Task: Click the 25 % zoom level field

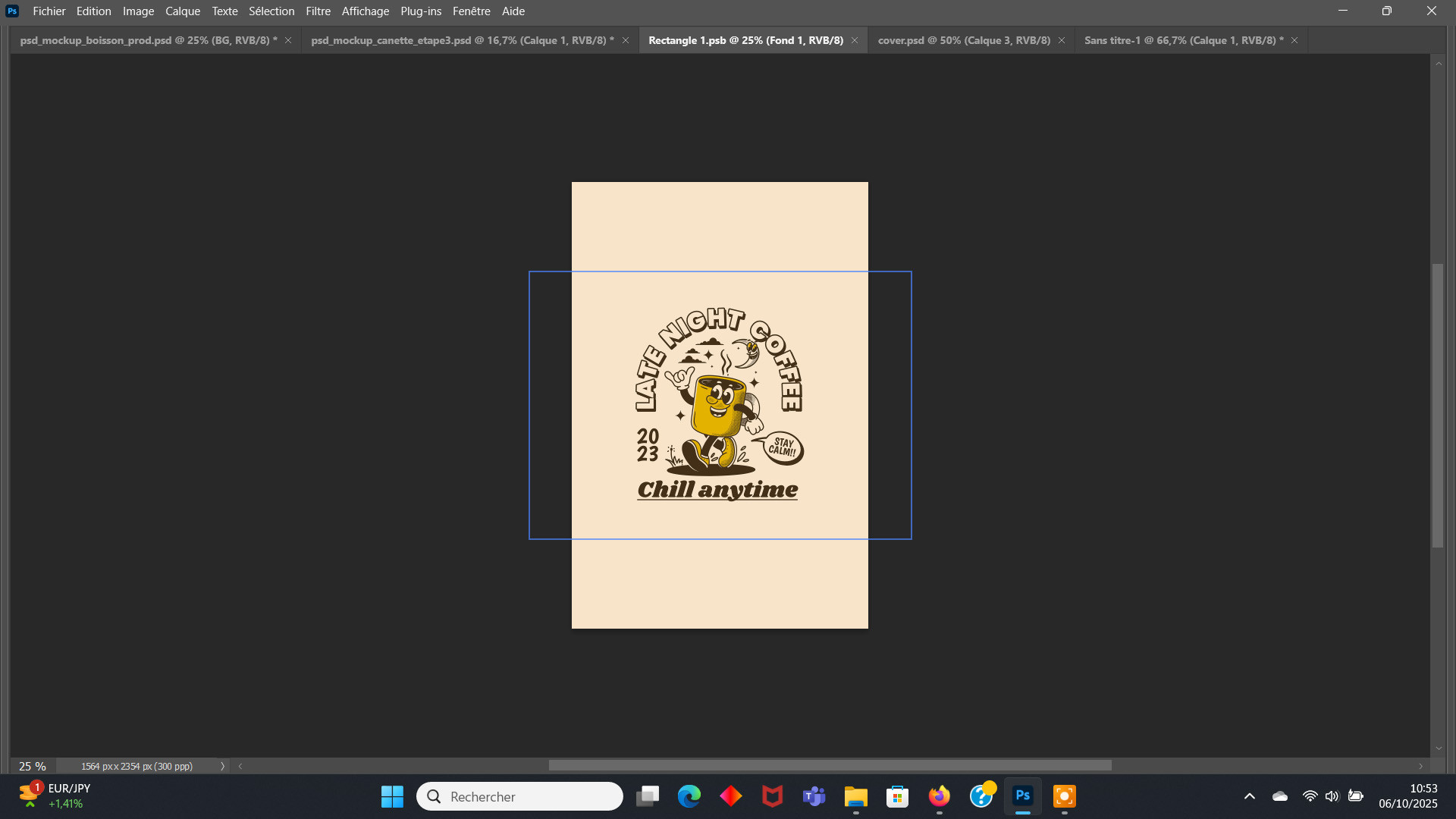Action: coord(32,766)
